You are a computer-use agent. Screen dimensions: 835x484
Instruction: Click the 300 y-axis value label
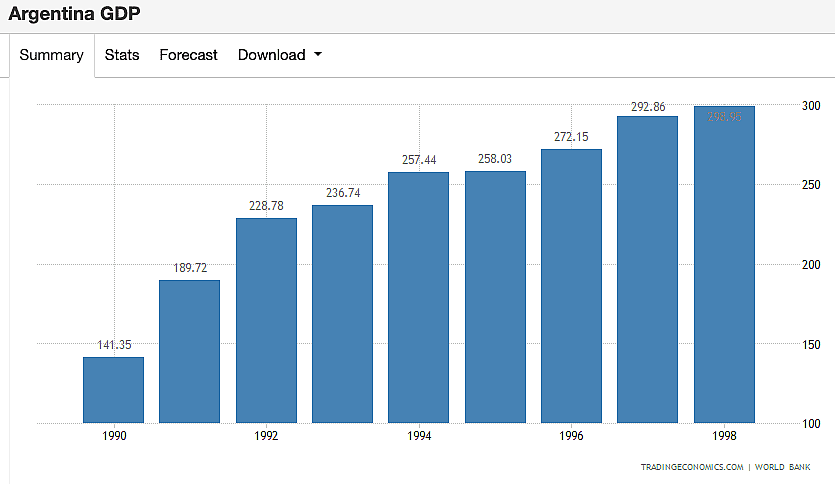(x=810, y=106)
